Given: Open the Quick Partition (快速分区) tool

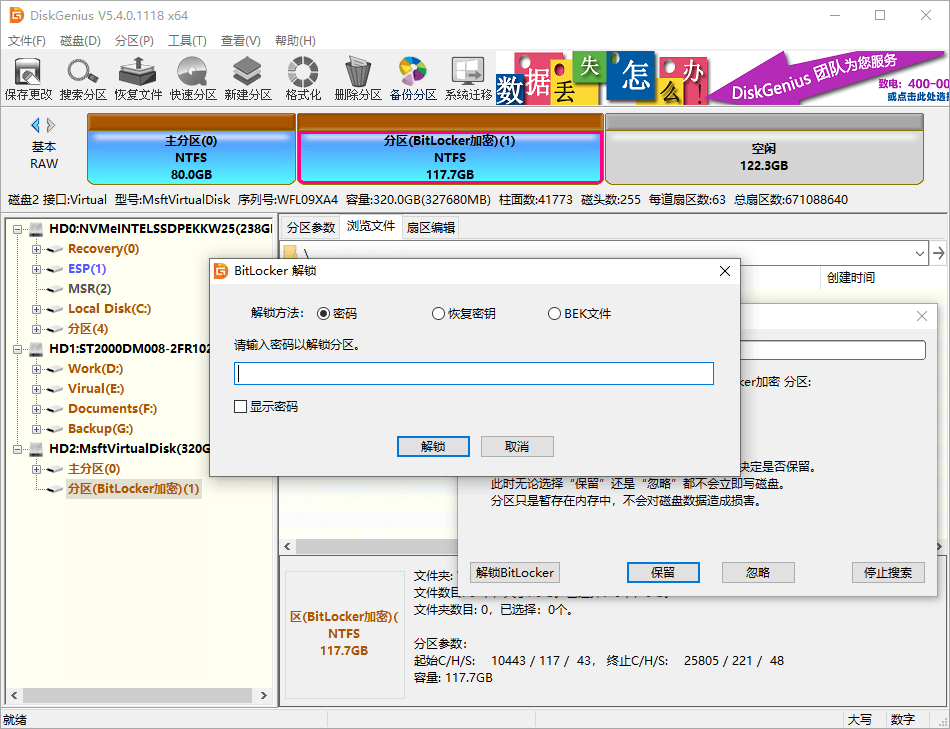Looking at the screenshot, I should [193, 79].
